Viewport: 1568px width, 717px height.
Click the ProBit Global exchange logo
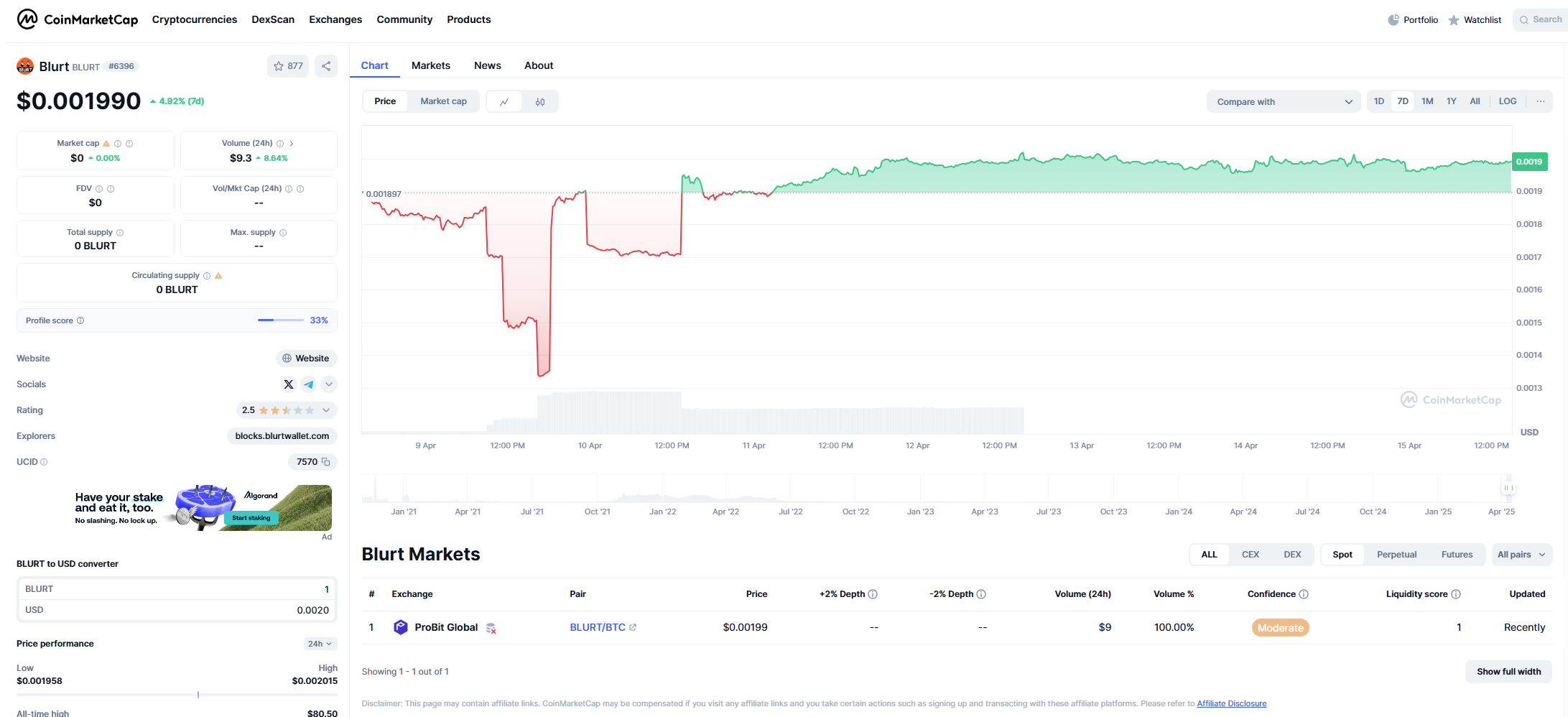401,627
